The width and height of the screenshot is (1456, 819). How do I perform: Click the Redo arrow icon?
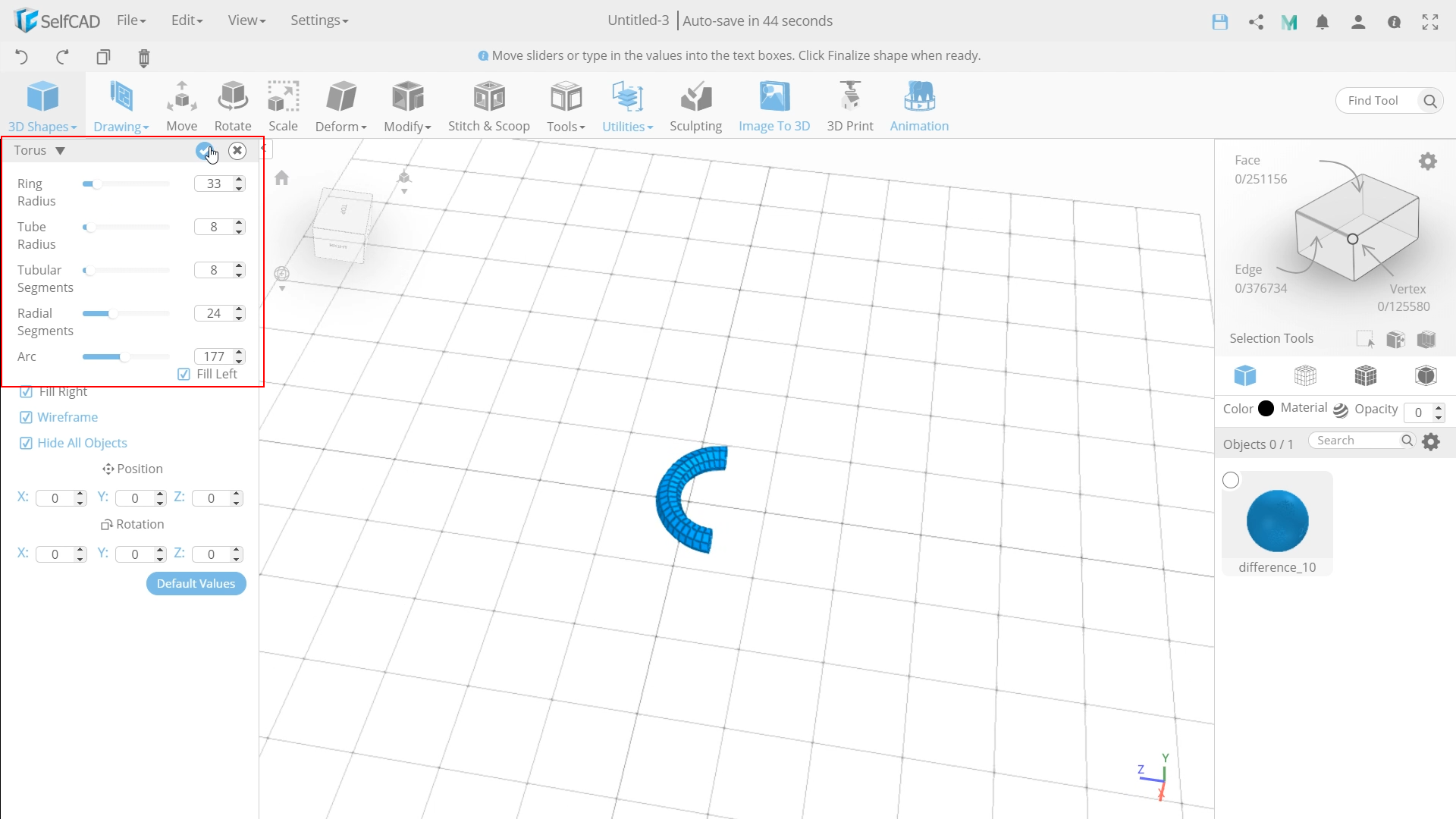click(x=62, y=57)
